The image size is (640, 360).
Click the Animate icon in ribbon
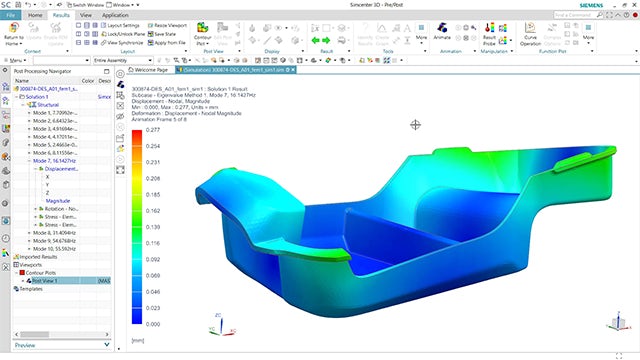click(x=442, y=28)
